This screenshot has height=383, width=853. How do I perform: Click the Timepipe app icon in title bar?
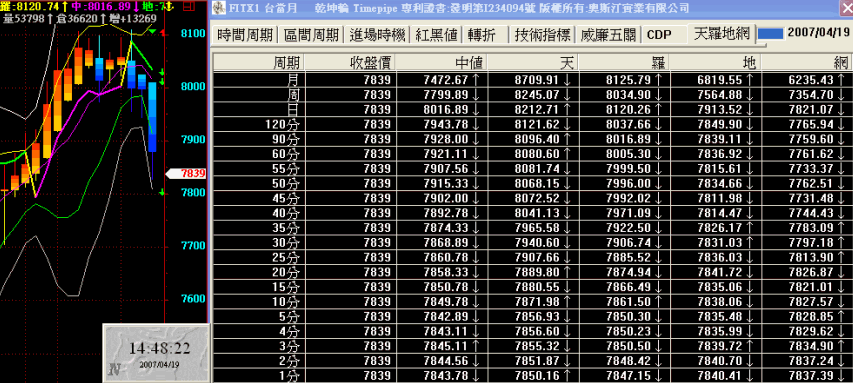tap(219, 8)
